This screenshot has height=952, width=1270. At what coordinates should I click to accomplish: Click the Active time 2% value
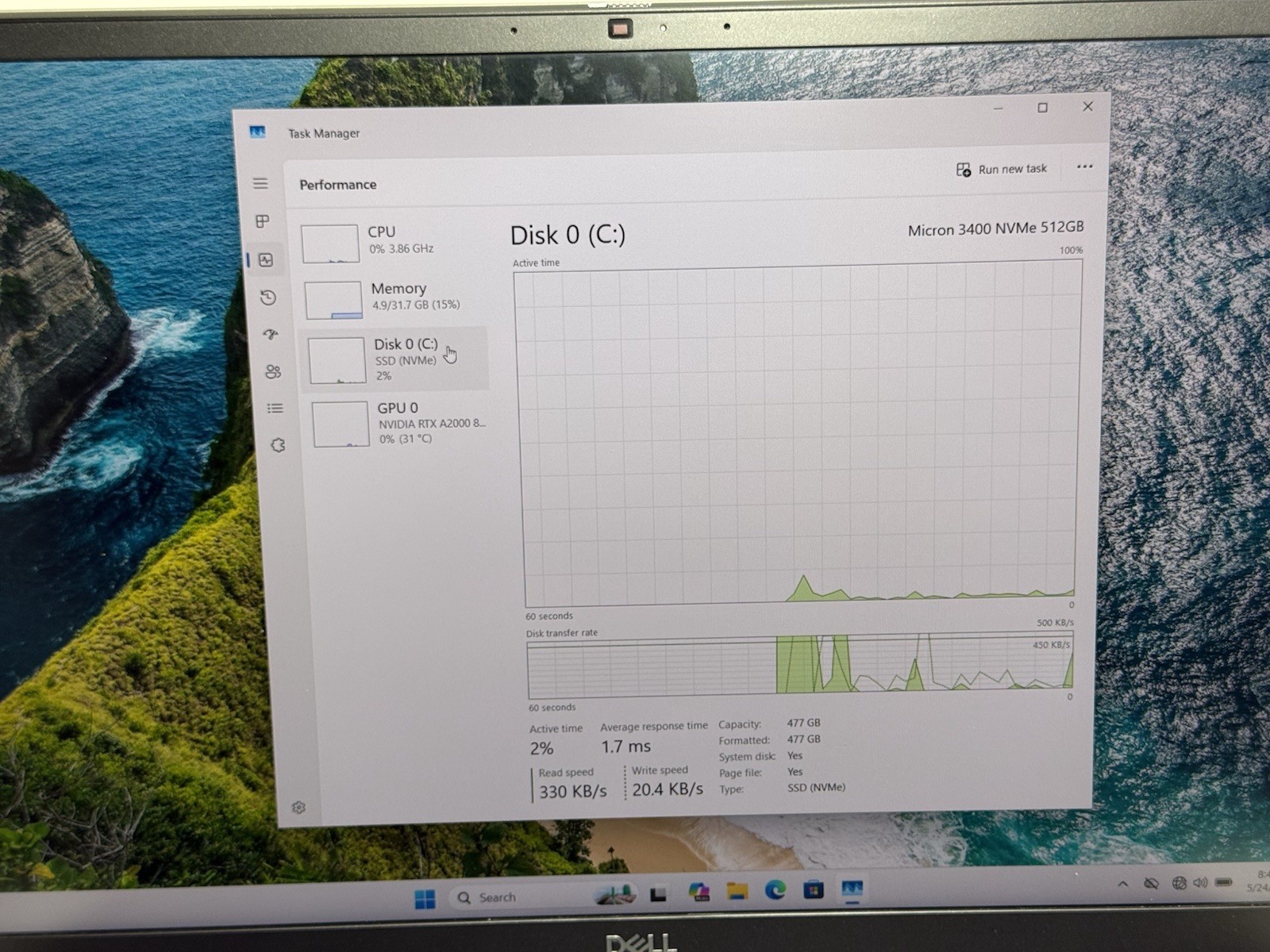coord(541,748)
